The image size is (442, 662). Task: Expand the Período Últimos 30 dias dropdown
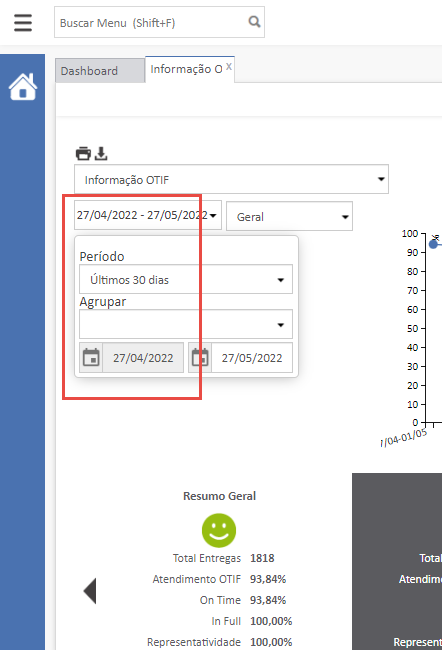(186, 279)
